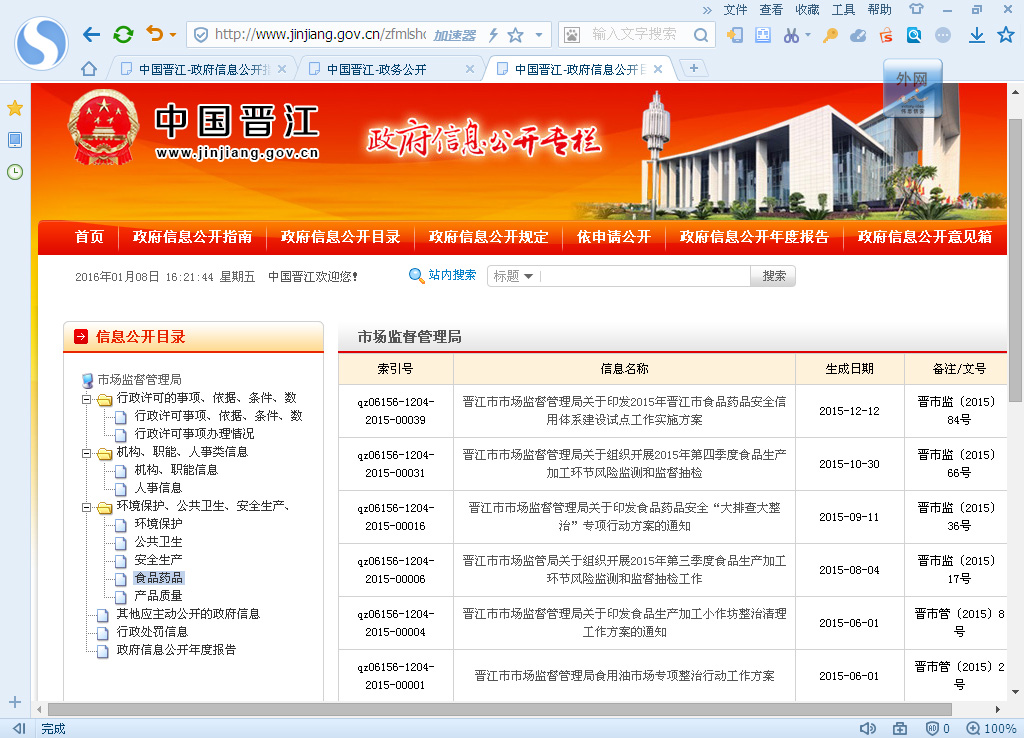
Task: Open the 标题 search type dropdown
Action: 513,276
